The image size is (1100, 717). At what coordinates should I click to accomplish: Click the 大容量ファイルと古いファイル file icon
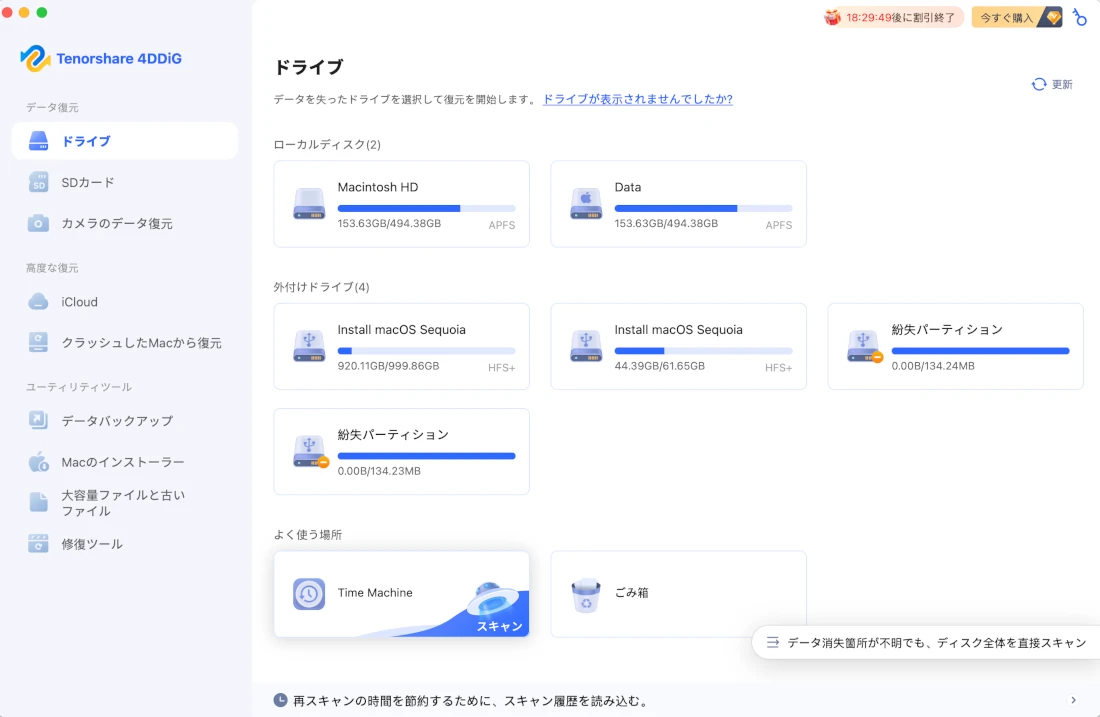click(x=38, y=502)
